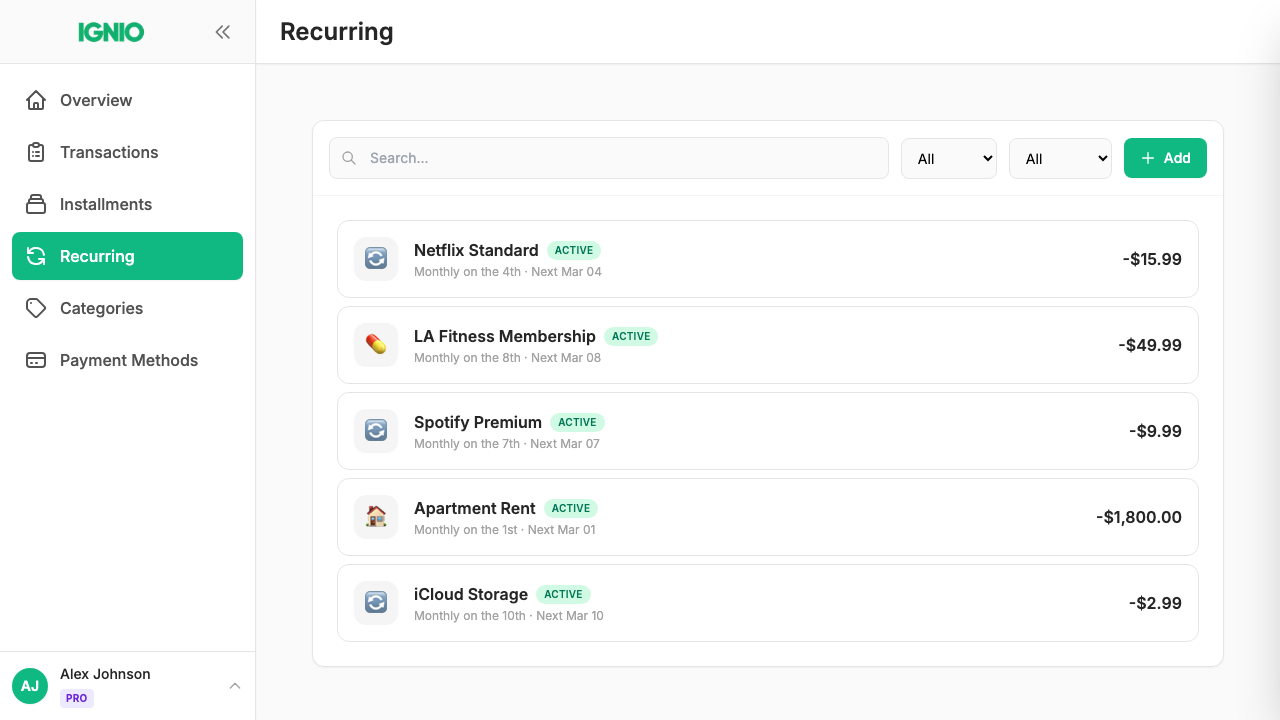Expand the Alex Johnson account menu
The height and width of the screenshot is (720, 1280).
point(234,686)
